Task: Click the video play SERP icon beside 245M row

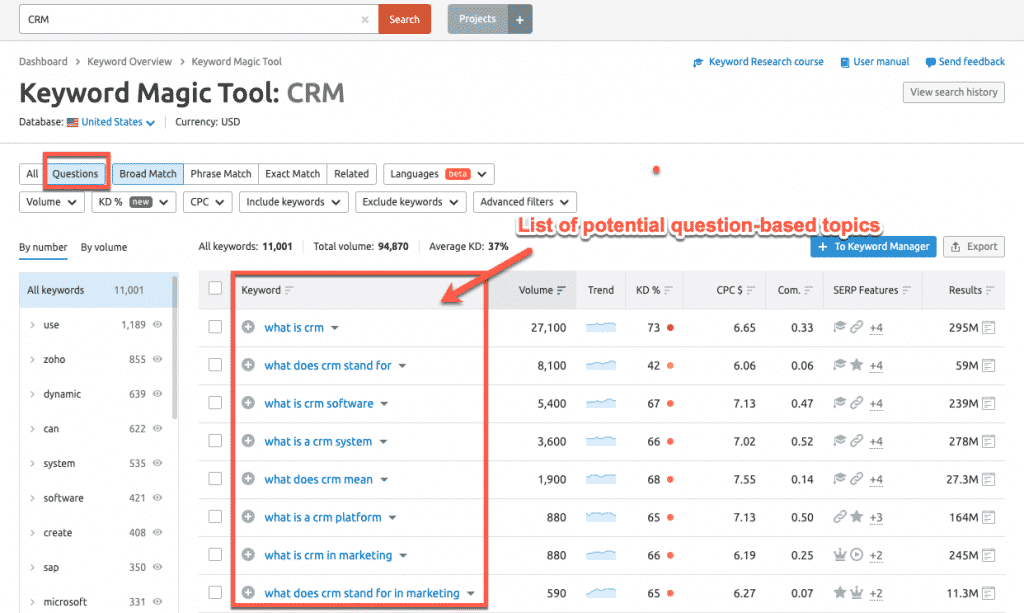Action: coord(856,555)
